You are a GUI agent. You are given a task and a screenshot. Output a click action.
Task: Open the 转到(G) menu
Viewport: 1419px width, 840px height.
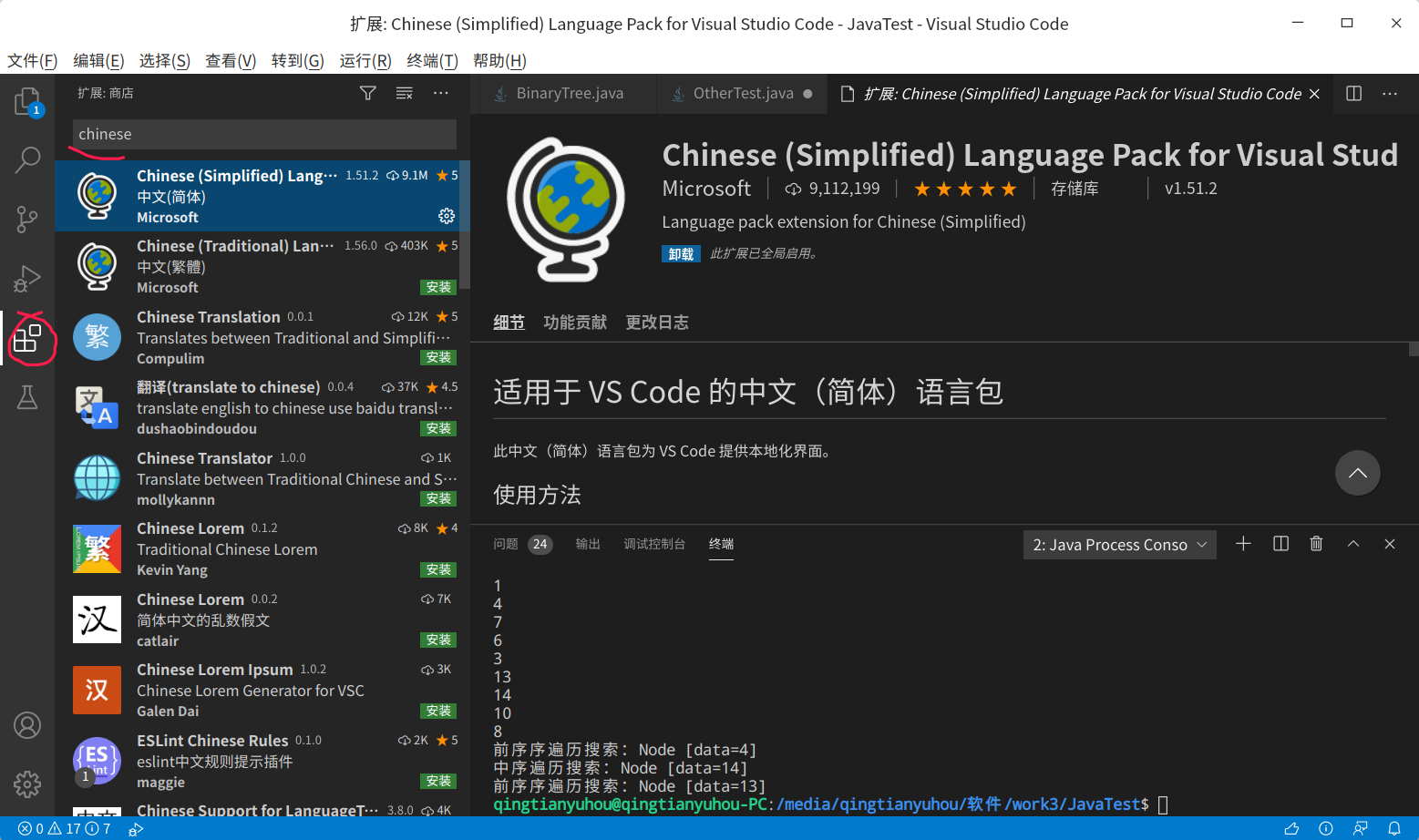298,61
